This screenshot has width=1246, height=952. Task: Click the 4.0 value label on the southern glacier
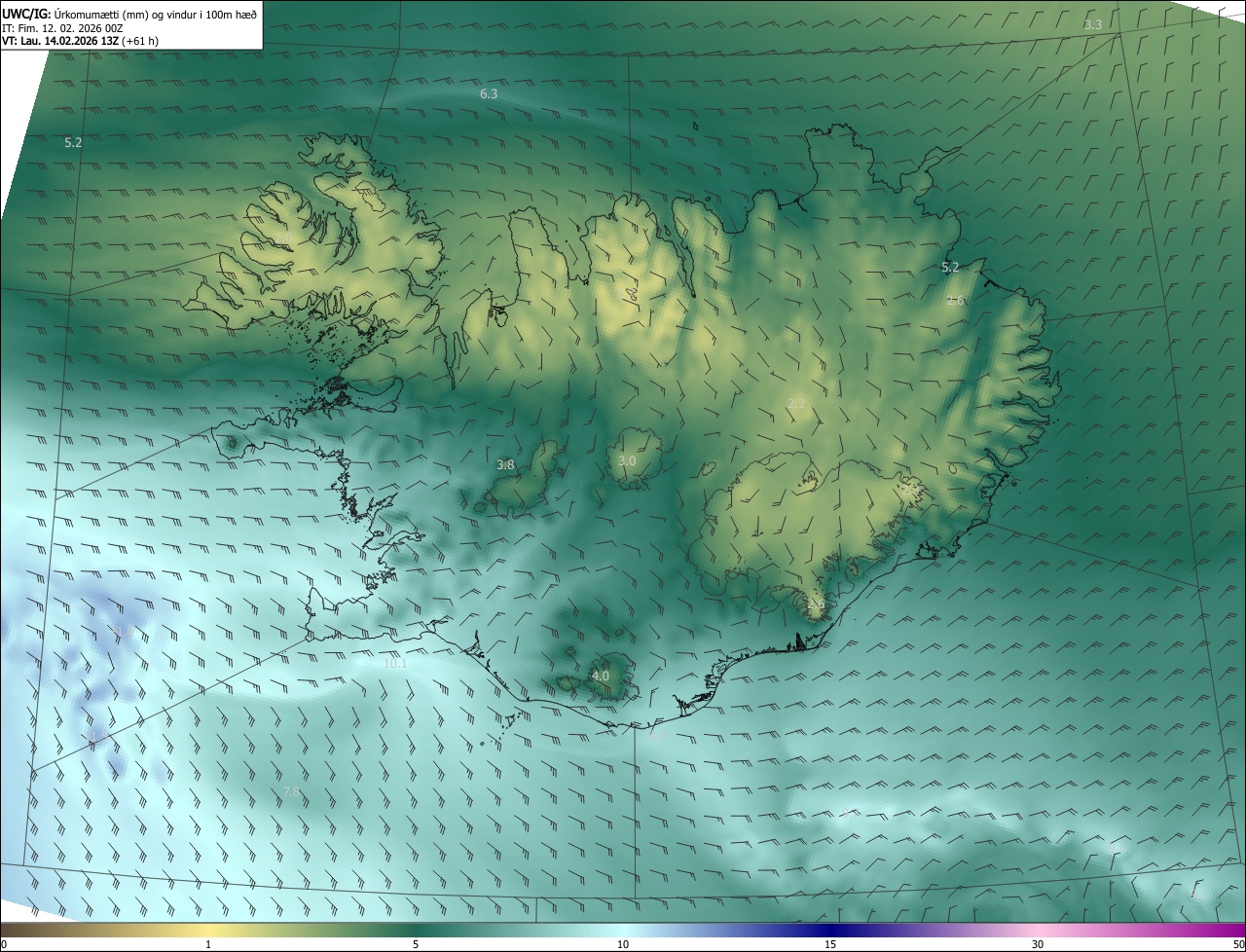point(601,676)
